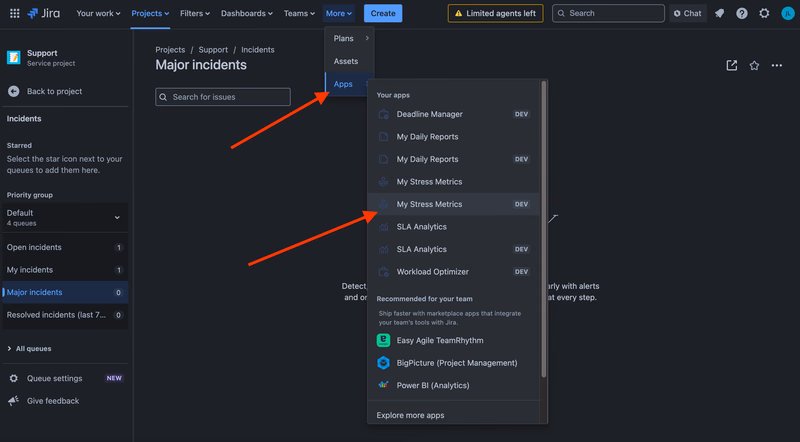The height and width of the screenshot is (442, 800).
Task: Click the Support project icon
Action: [x=14, y=57]
